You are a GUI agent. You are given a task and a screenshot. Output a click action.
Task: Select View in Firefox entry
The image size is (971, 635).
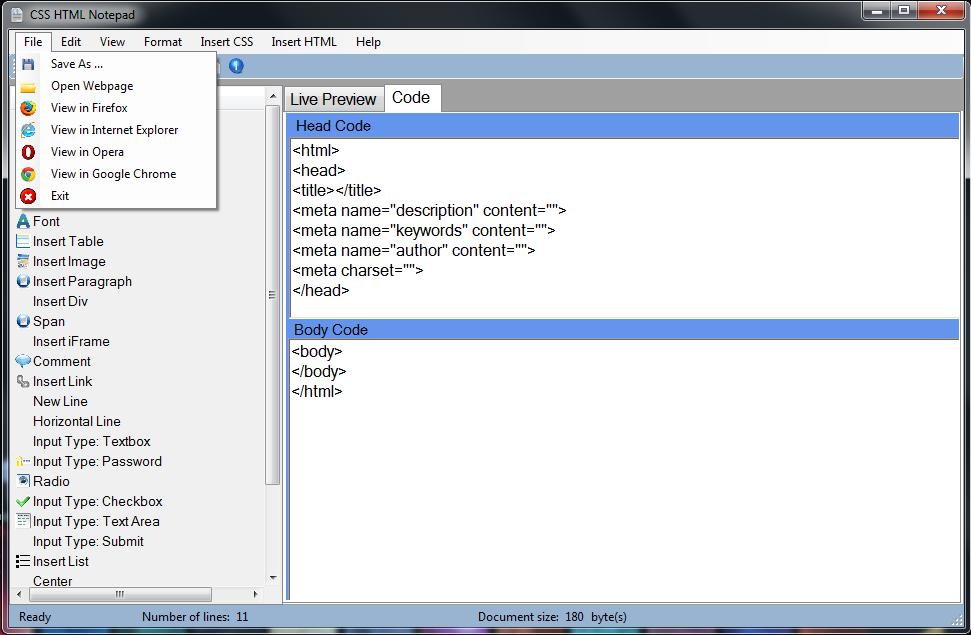tap(116, 108)
